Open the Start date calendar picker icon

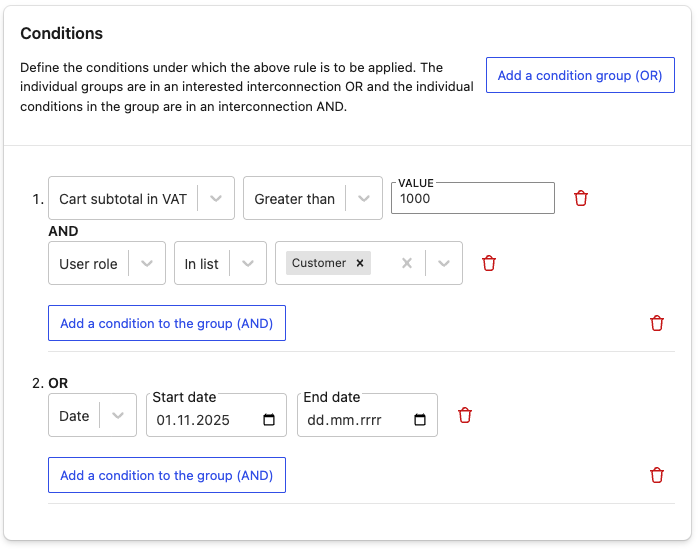pos(269,420)
